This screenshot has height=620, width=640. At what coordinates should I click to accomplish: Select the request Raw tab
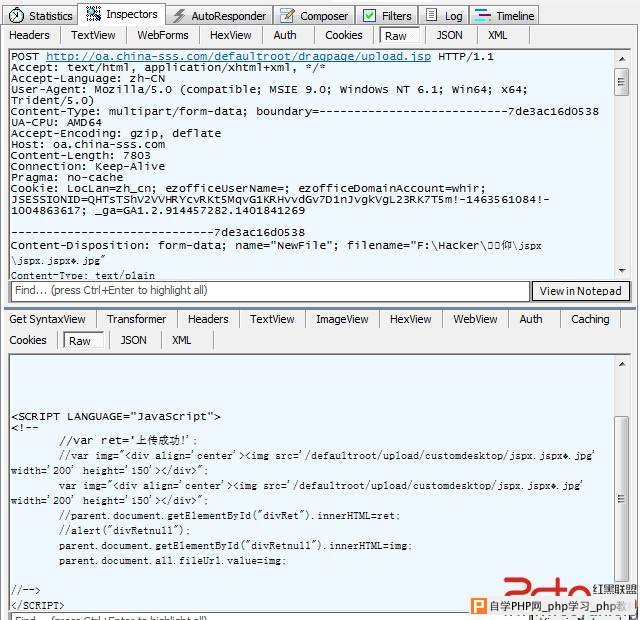pos(399,36)
